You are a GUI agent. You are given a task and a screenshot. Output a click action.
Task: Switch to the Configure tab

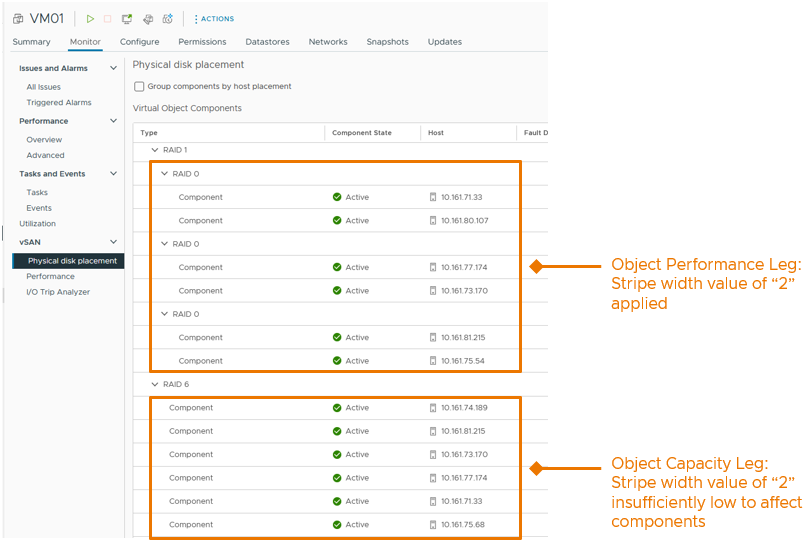coord(139,42)
